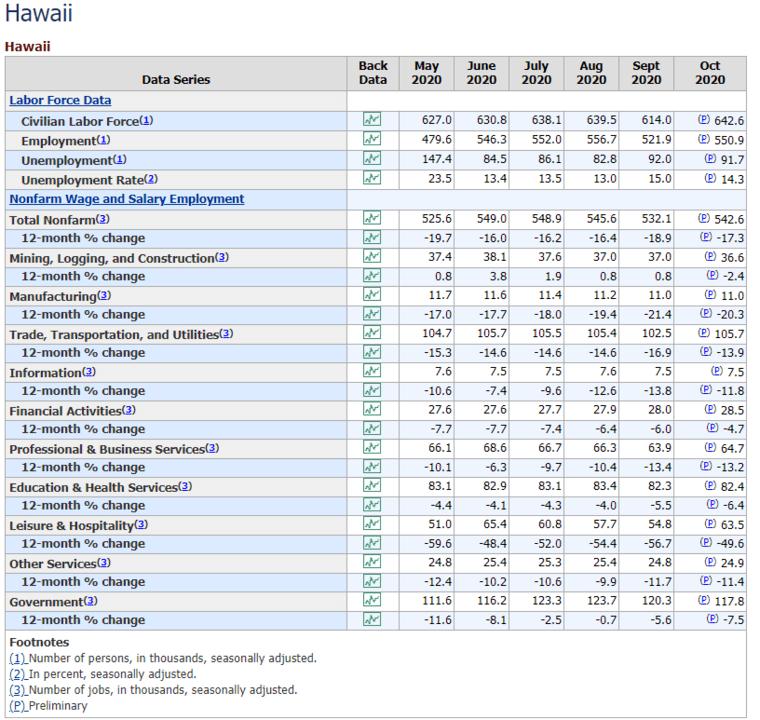Click footnote (2) link beside Unemployment Rate
The image size is (760, 720).
coord(150,180)
